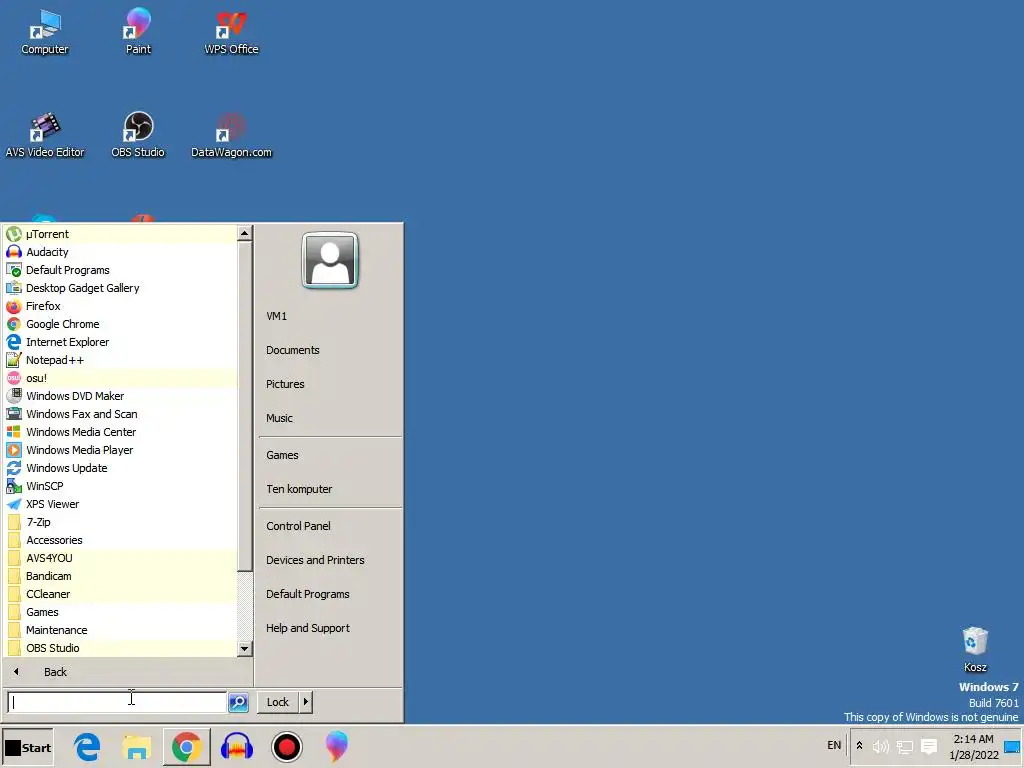1024x768 pixels.
Task: Launch Windows Media Center entry
Action: point(121,432)
